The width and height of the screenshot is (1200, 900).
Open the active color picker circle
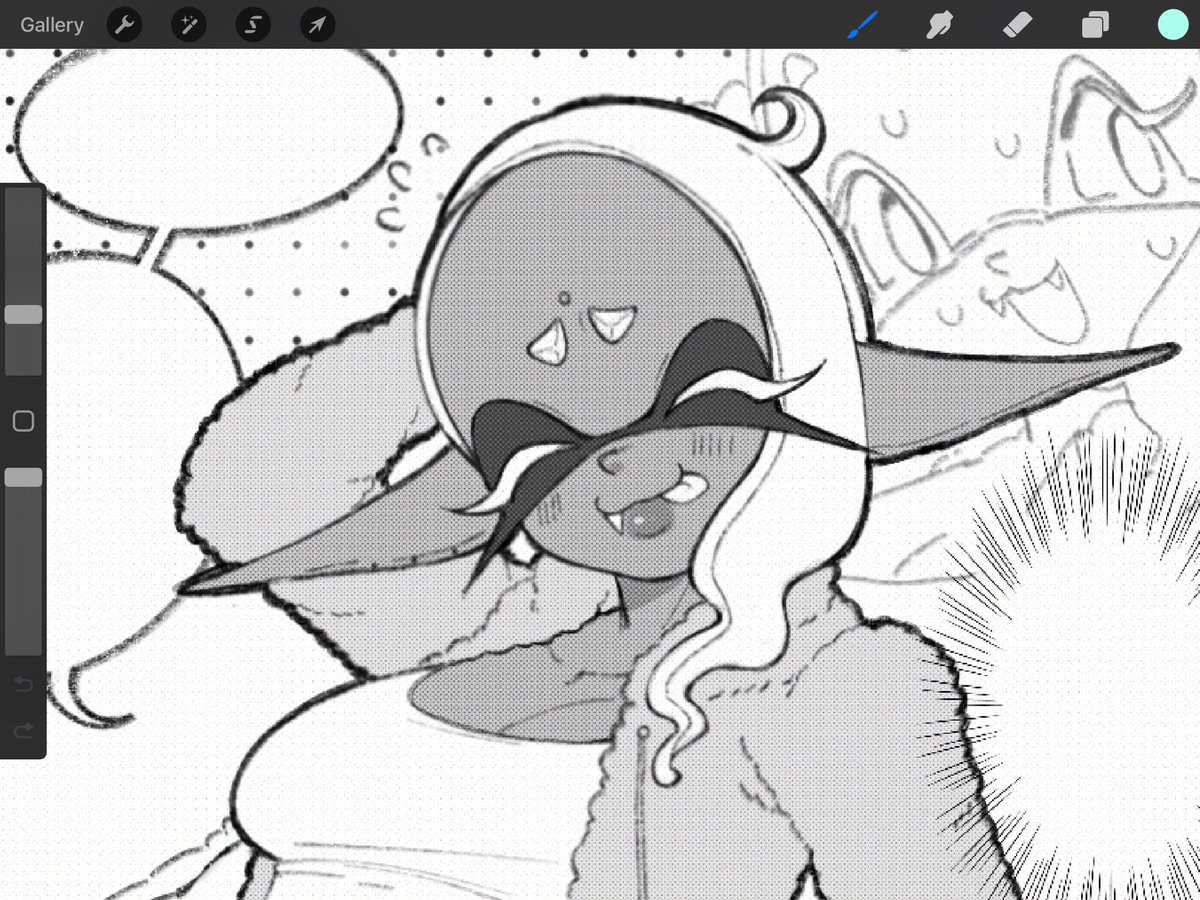pyautogui.click(x=1173, y=25)
